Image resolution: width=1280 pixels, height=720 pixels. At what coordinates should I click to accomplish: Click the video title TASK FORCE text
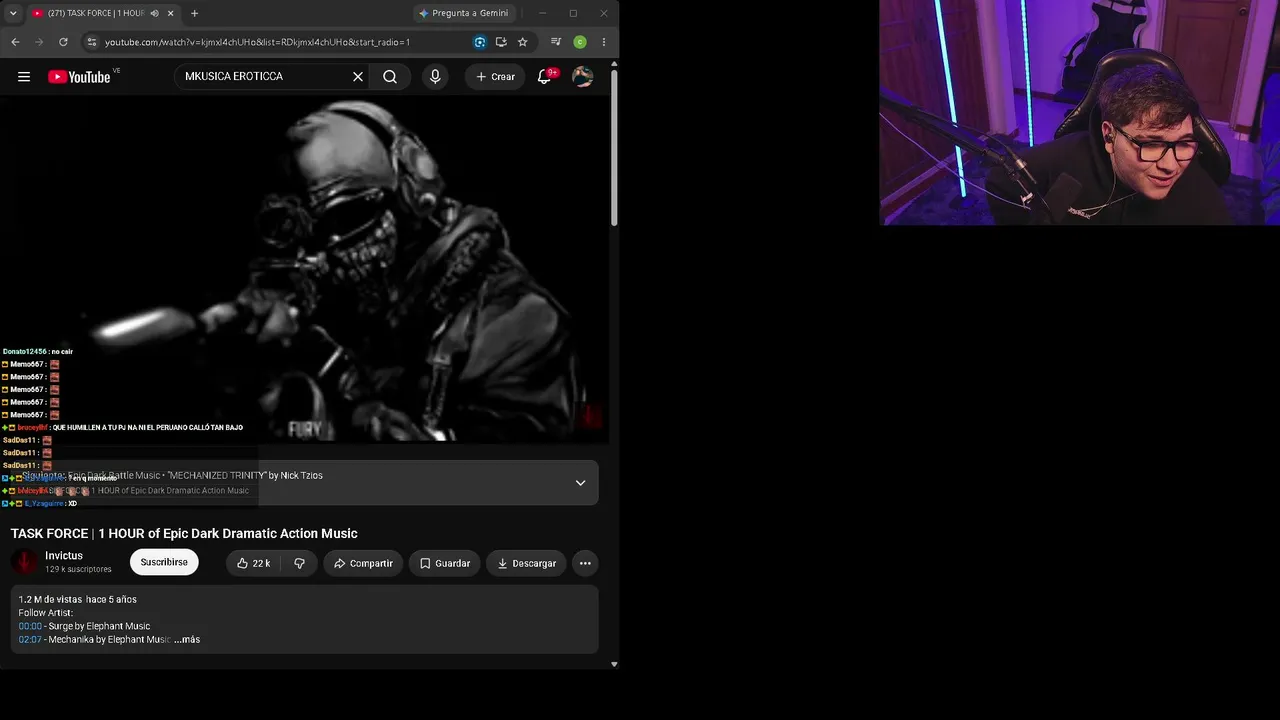[x=184, y=533]
